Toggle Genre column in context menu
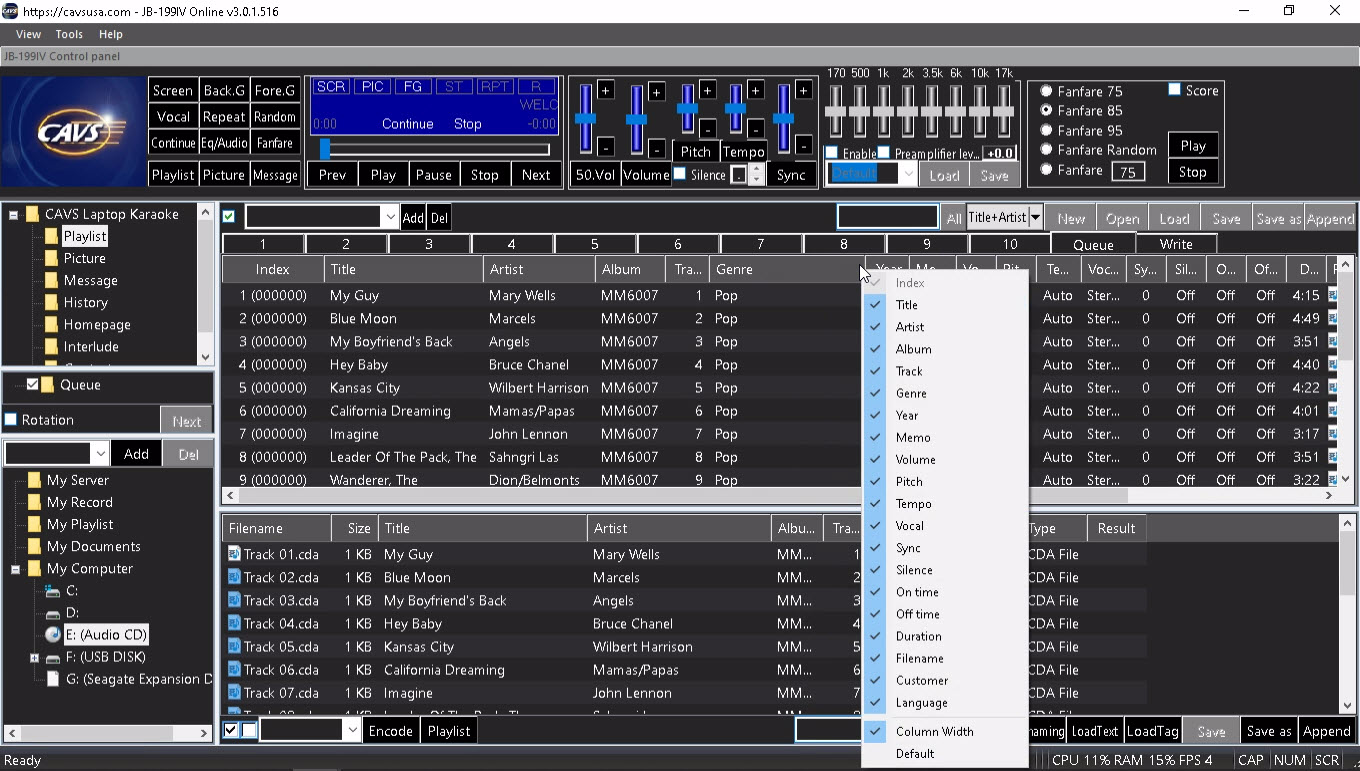Screen dimensions: 1360x771 coord(945,393)
